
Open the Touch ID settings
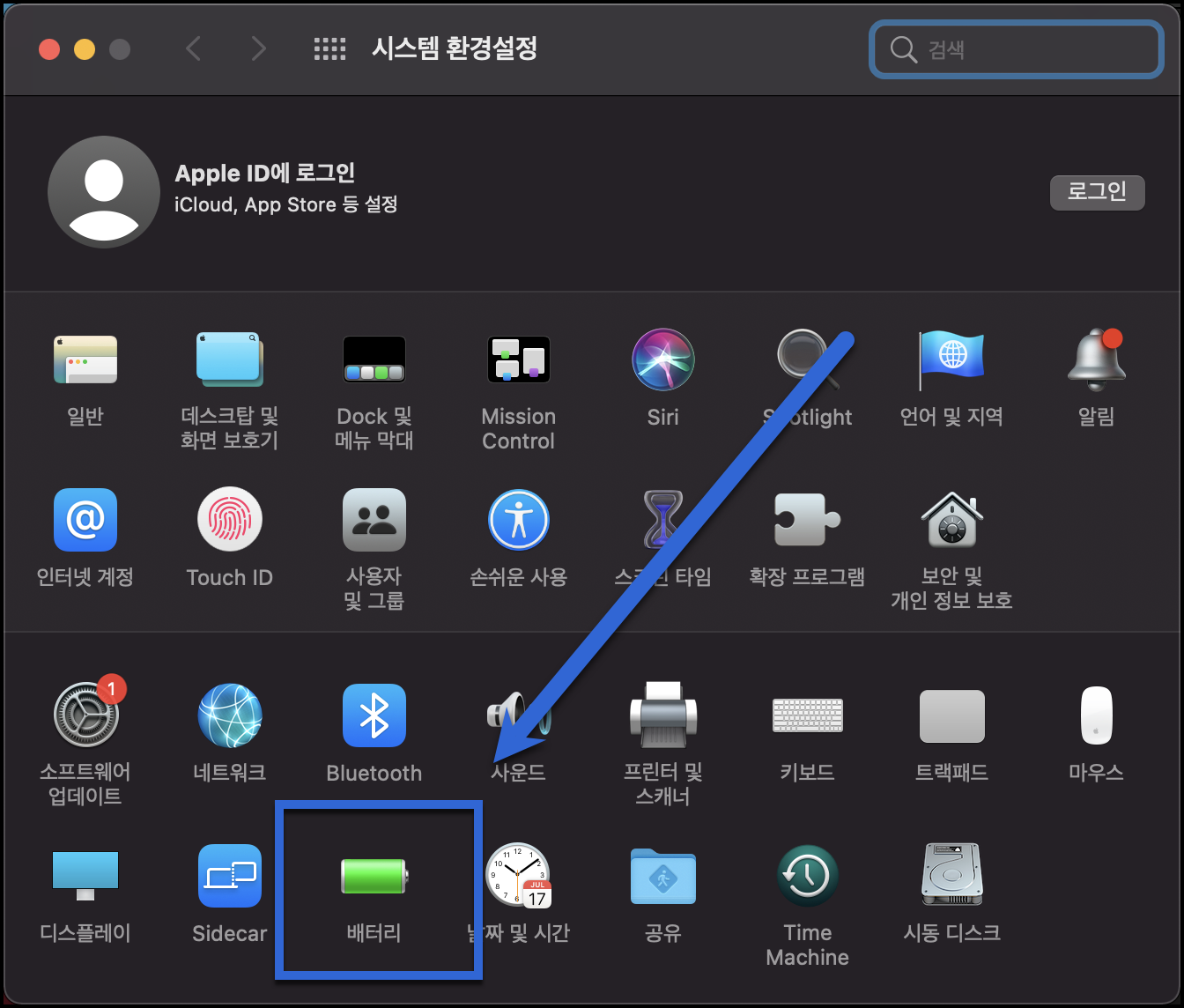(230, 520)
